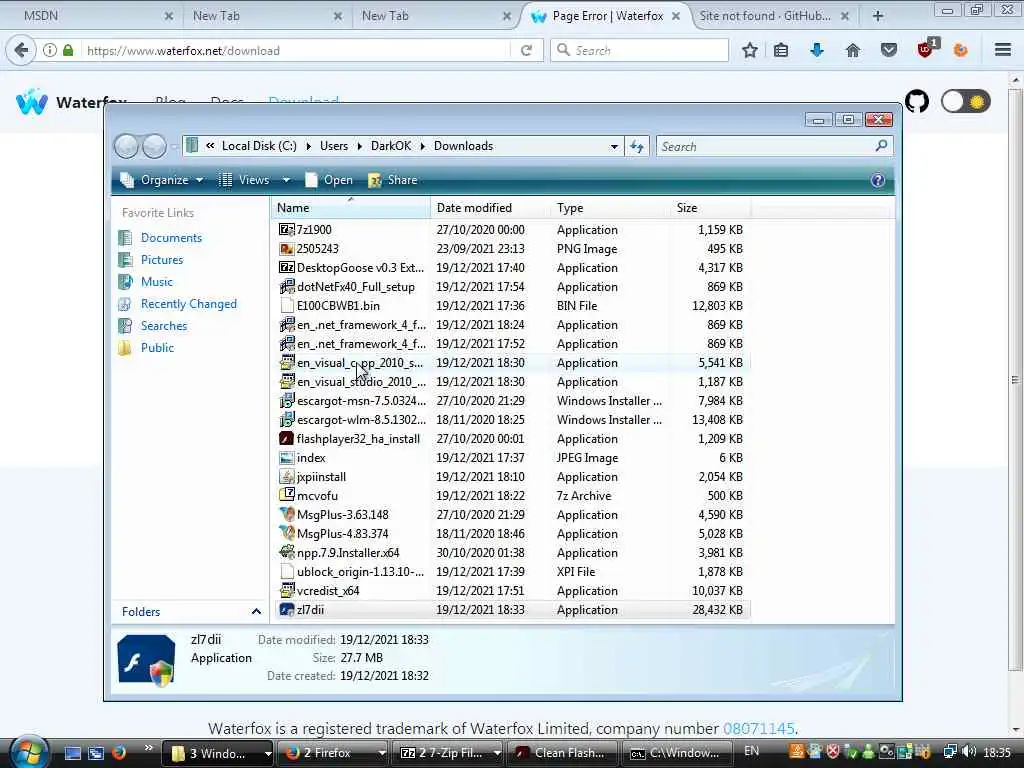The image size is (1024, 768).
Task: Open the Music favorite link
Action: tap(157, 282)
